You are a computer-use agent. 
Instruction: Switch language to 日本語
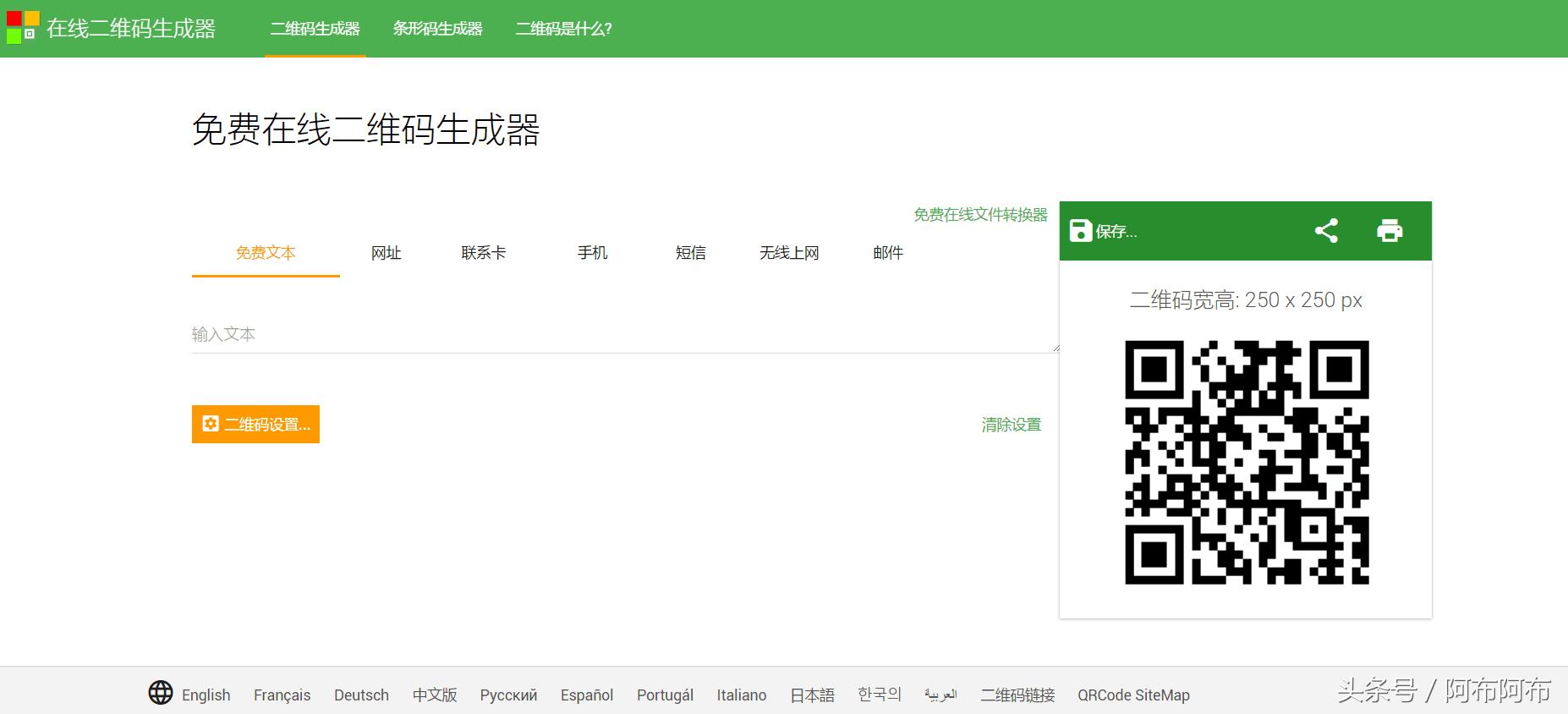[x=813, y=695]
